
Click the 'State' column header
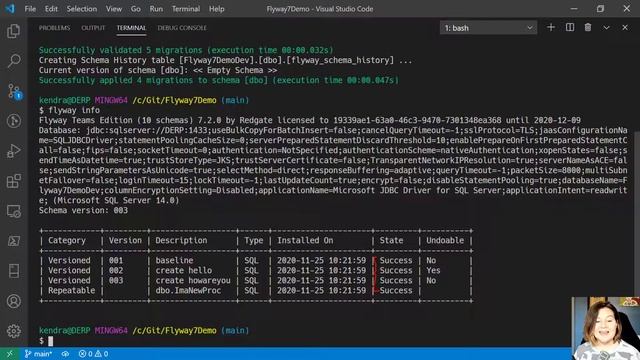click(391, 240)
